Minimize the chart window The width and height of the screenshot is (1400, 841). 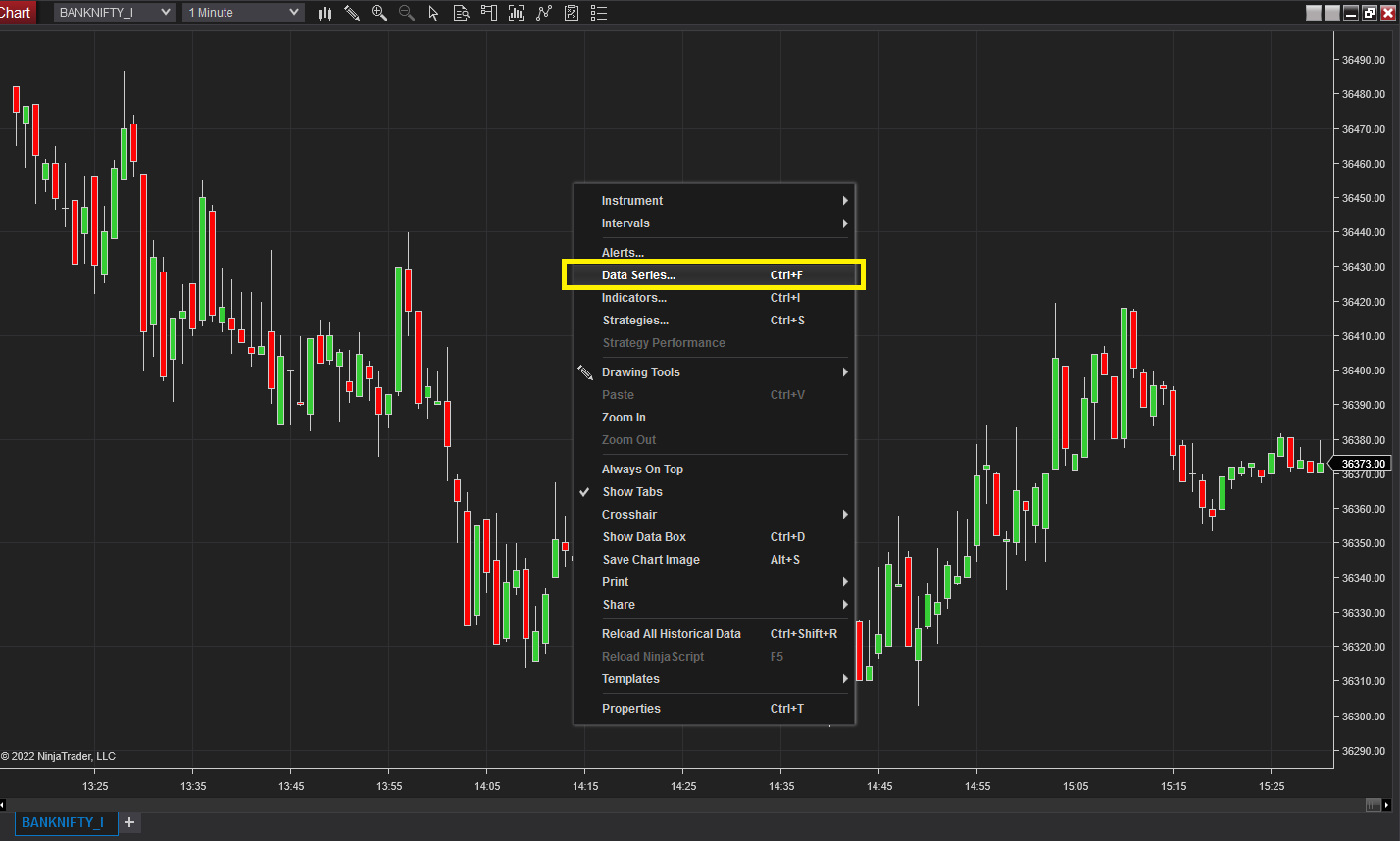coord(1351,13)
